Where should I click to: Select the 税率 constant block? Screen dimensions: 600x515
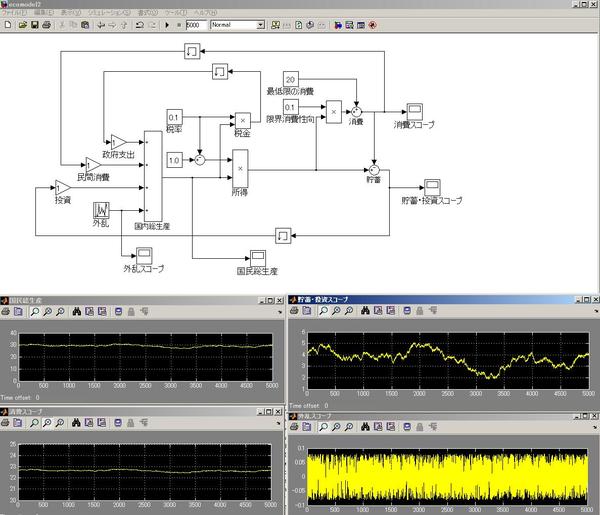pyautogui.click(x=175, y=119)
